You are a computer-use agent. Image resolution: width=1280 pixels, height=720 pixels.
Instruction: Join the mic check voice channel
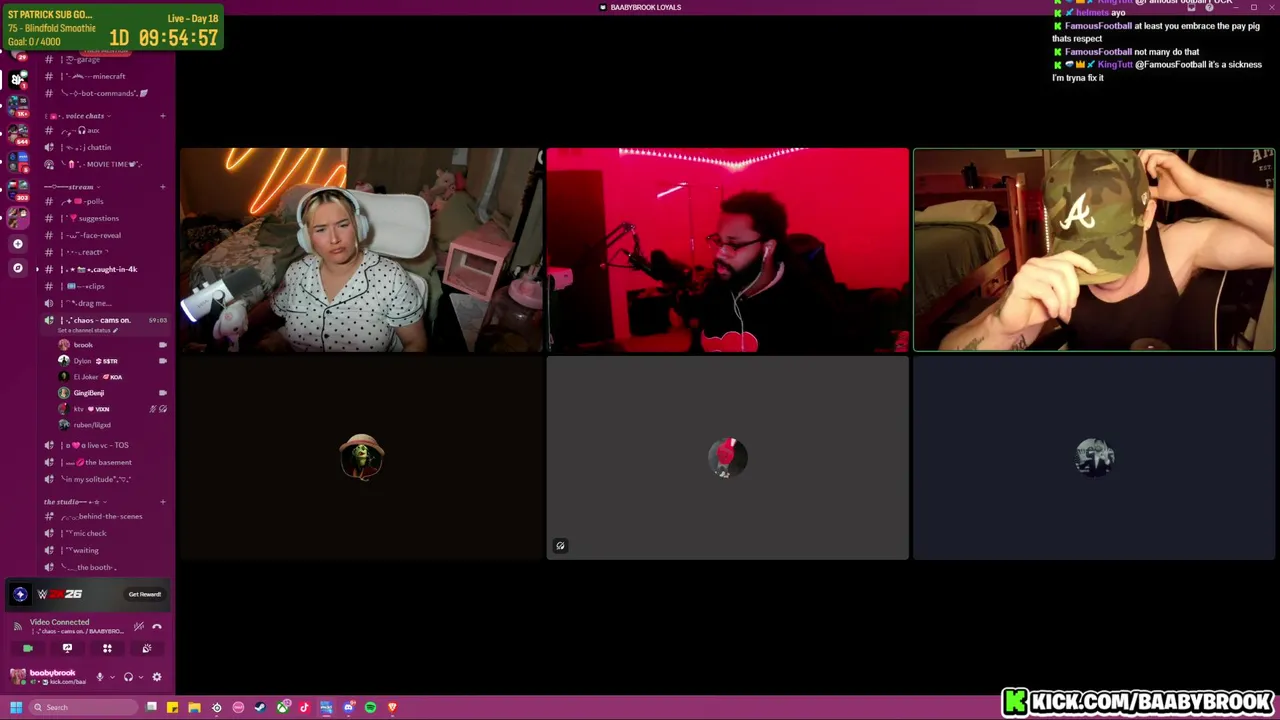105,533
